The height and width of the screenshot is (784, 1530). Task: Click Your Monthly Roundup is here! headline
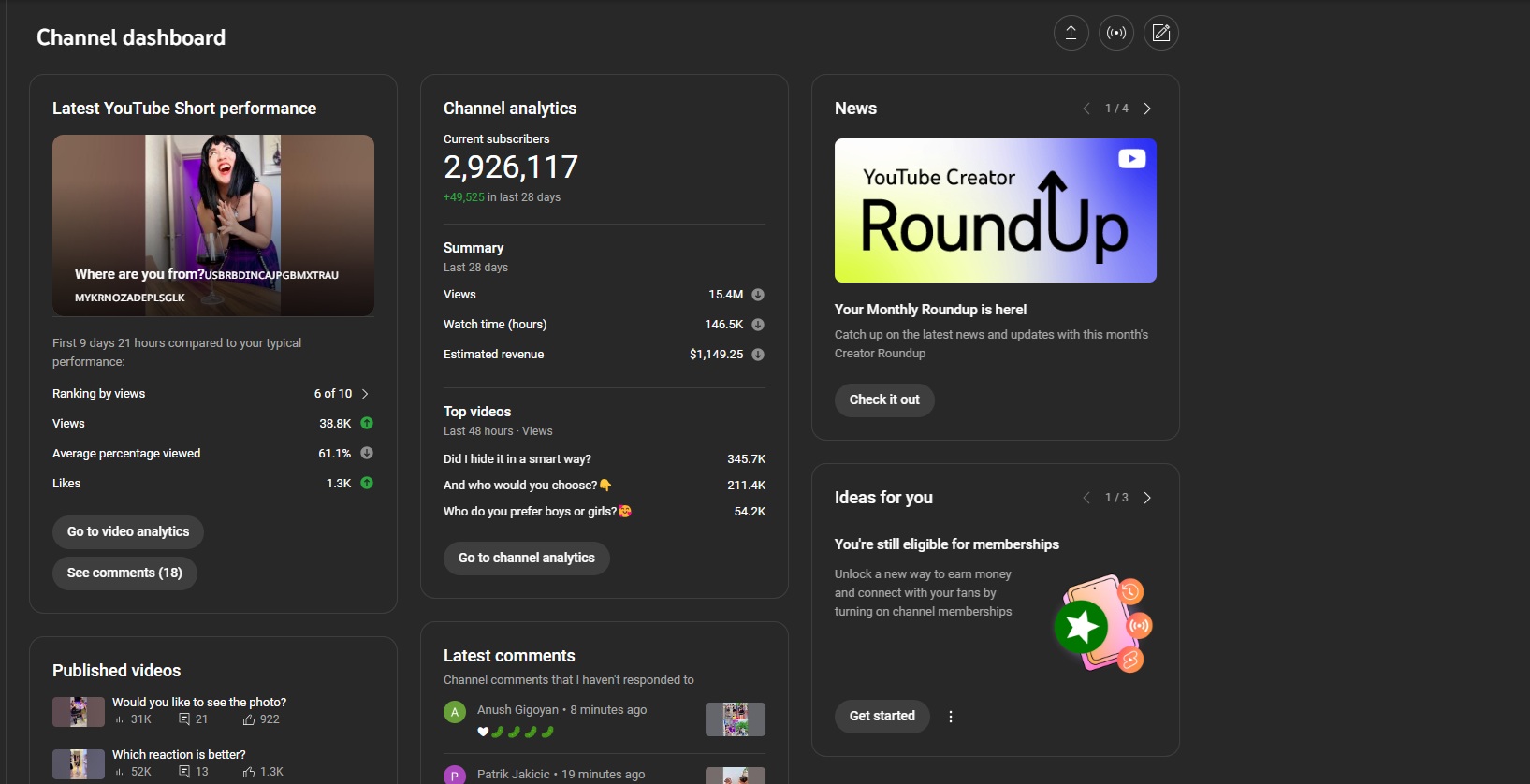(930, 310)
